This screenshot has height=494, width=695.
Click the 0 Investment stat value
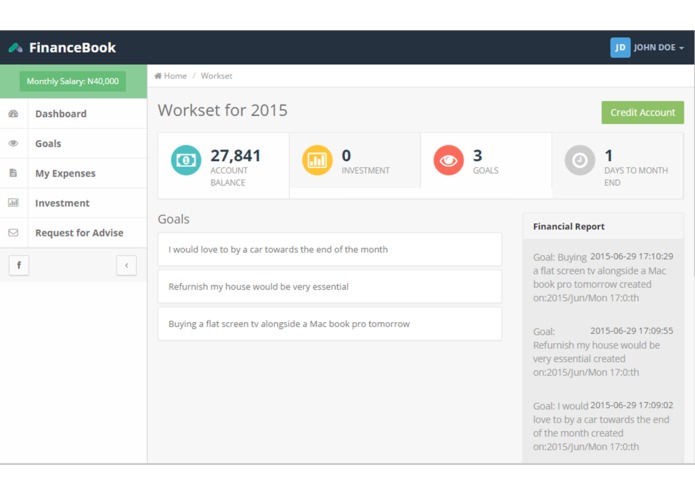click(x=346, y=156)
